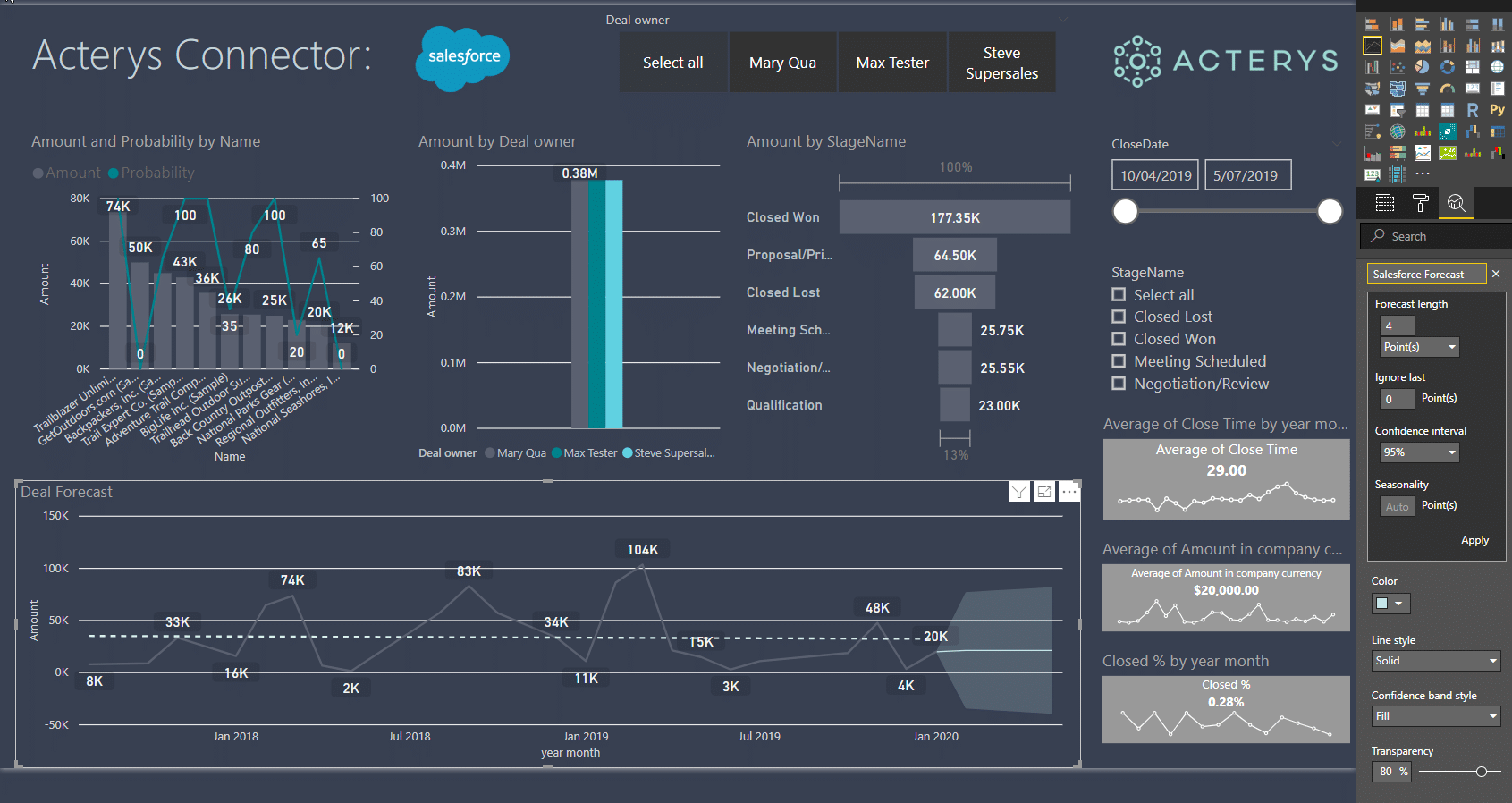This screenshot has height=803, width=1512.
Task: Check the Closed Won stage checkbox
Action: click(x=1119, y=339)
